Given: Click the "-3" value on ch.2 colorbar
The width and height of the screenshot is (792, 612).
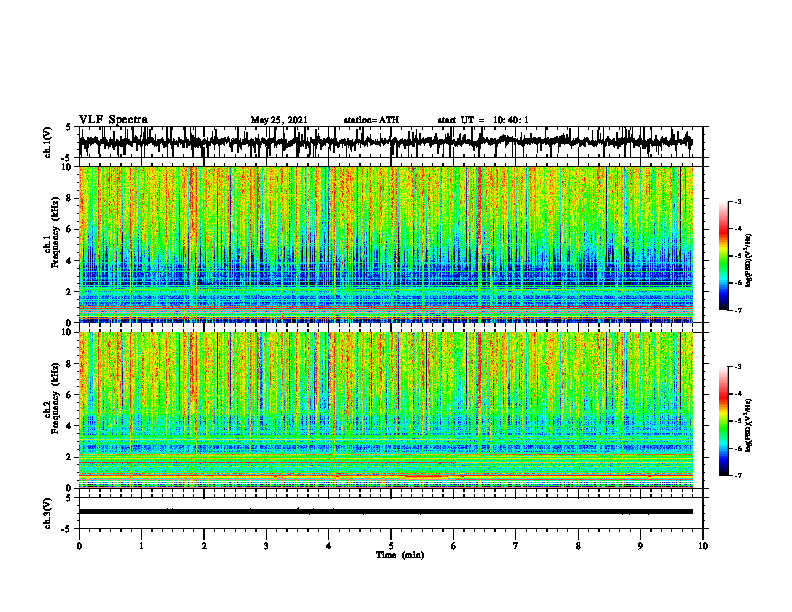Looking at the screenshot, I should point(738,367).
